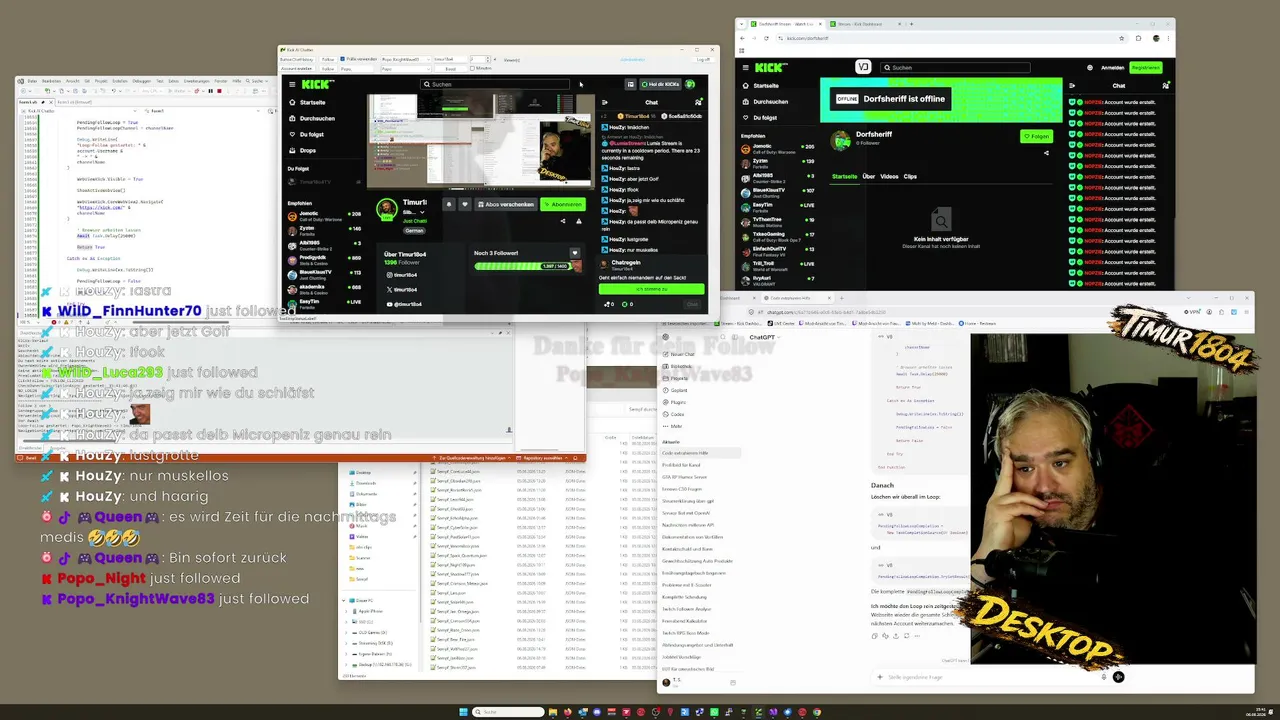Toggle the 'Public verwenden' checkbox
The image size is (1280, 720).
click(342, 60)
